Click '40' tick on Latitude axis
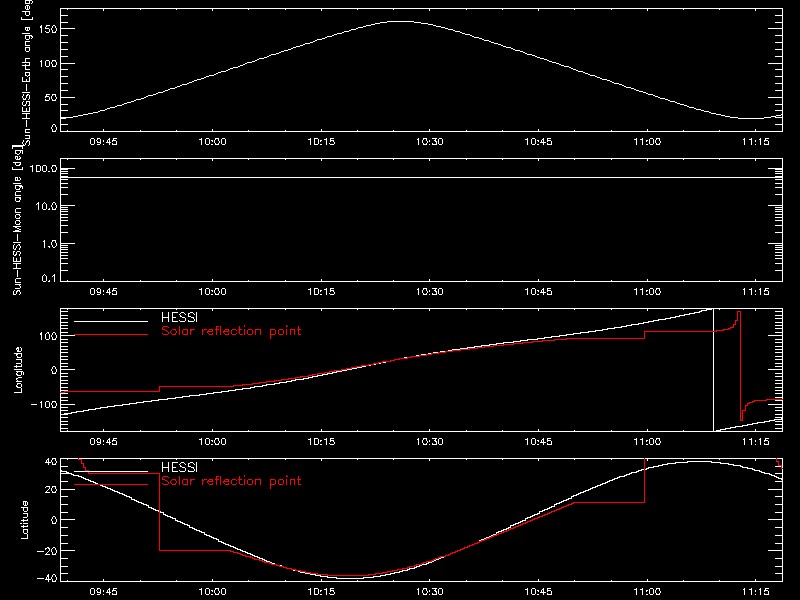The height and width of the screenshot is (600, 800). (51, 461)
